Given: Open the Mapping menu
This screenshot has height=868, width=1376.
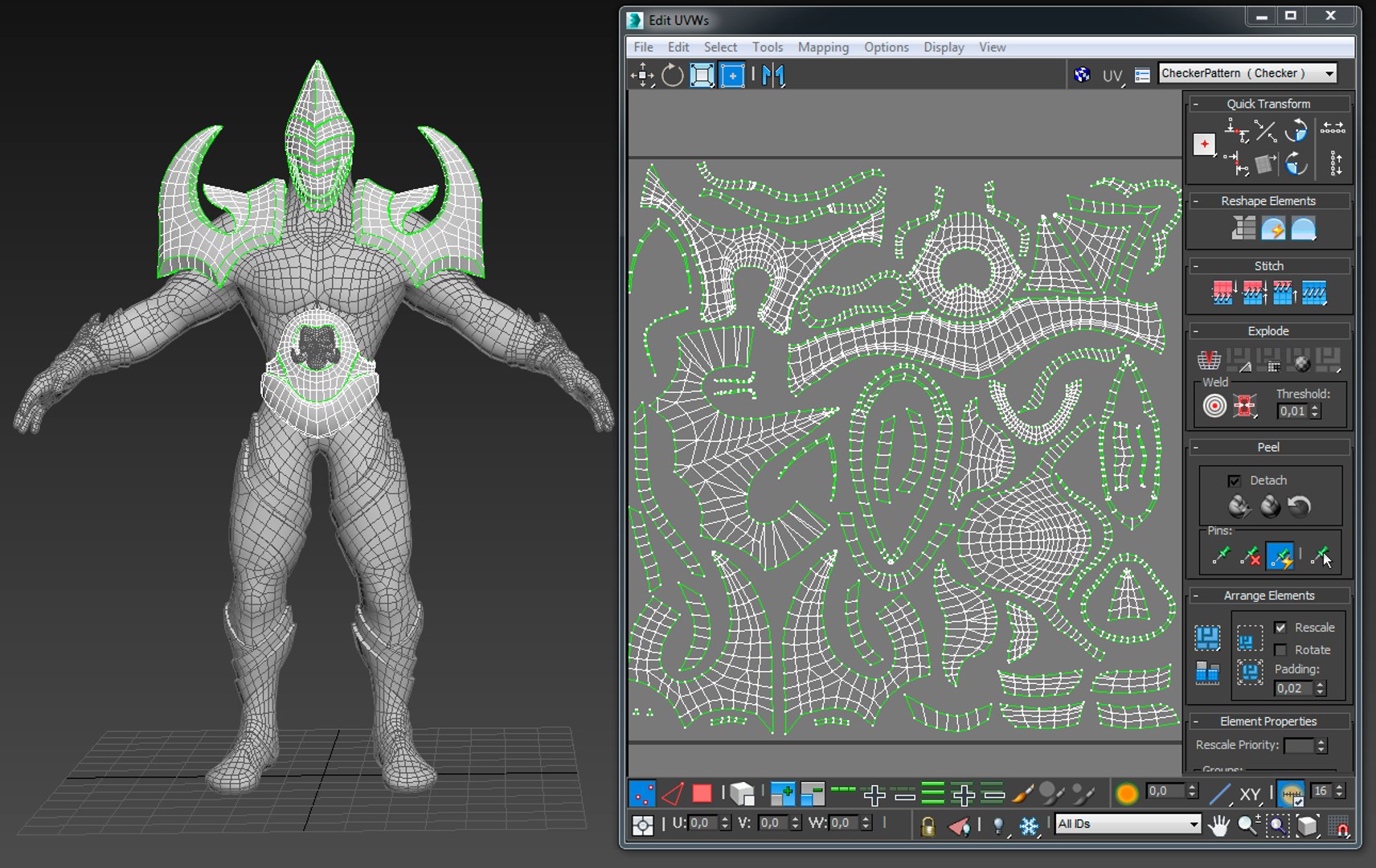Looking at the screenshot, I should [823, 47].
